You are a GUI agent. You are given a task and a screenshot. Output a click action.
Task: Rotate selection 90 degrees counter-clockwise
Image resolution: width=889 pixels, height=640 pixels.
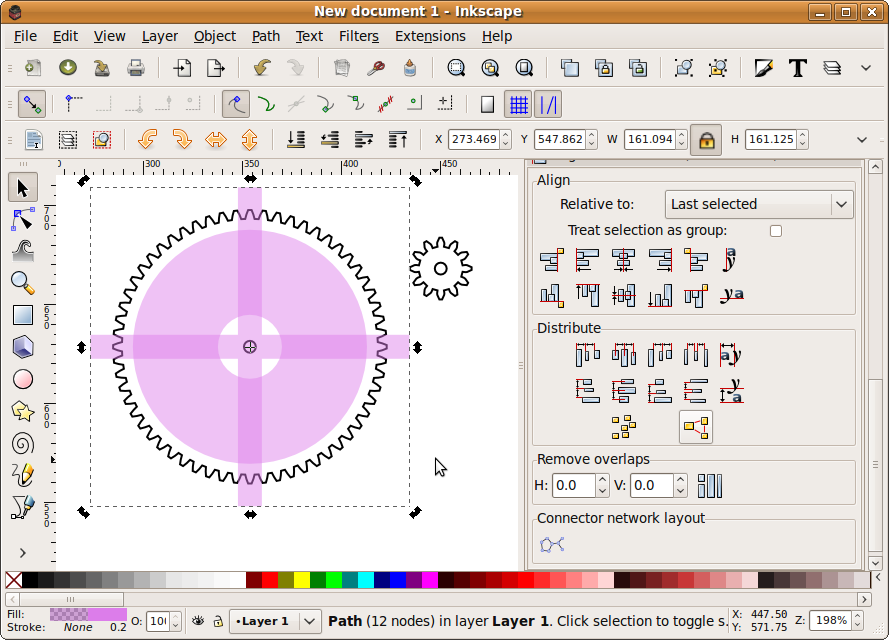pyautogui.click(x=147, y=139)
